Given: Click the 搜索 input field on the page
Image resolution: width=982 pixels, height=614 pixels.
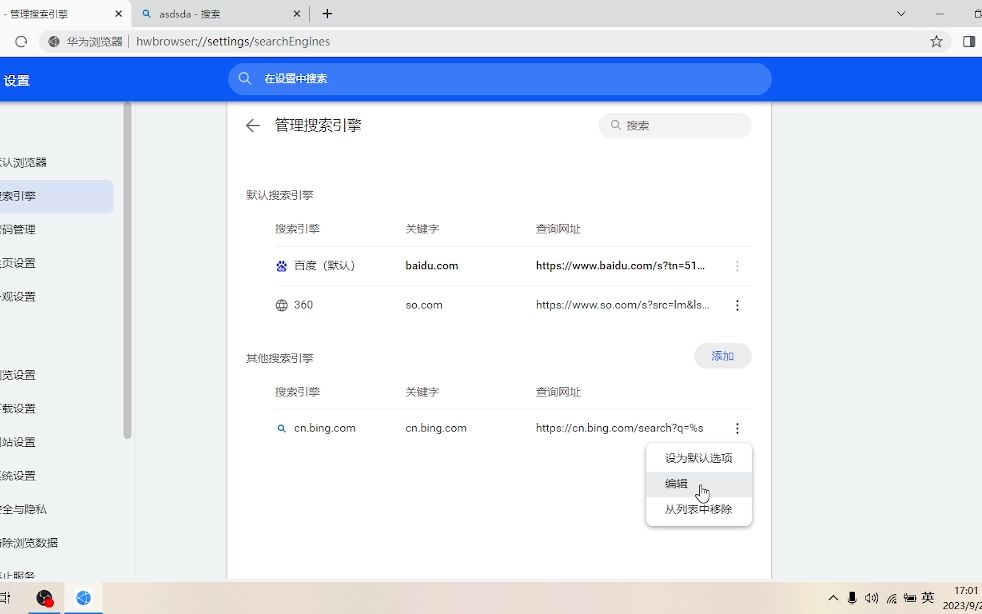Looking at the screenshot, I should 675,125.
